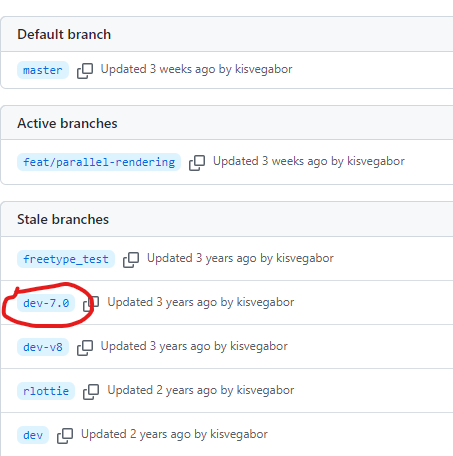Viewport: 453px width, 456px height.
Task: Copy the rlottie branch name
Action: (x=91, y=391)
